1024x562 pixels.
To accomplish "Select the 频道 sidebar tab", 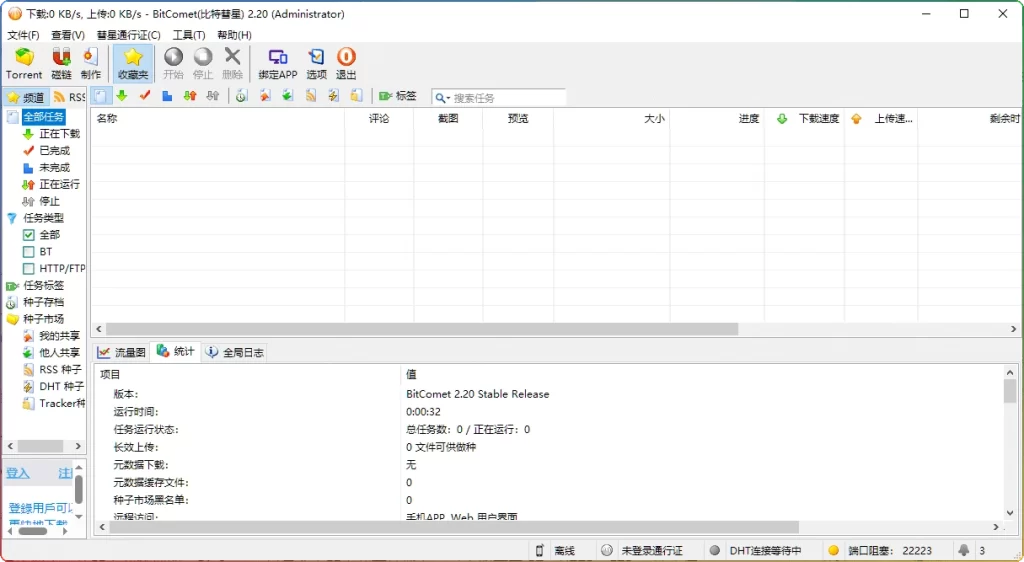I will [x=25, y=97].
